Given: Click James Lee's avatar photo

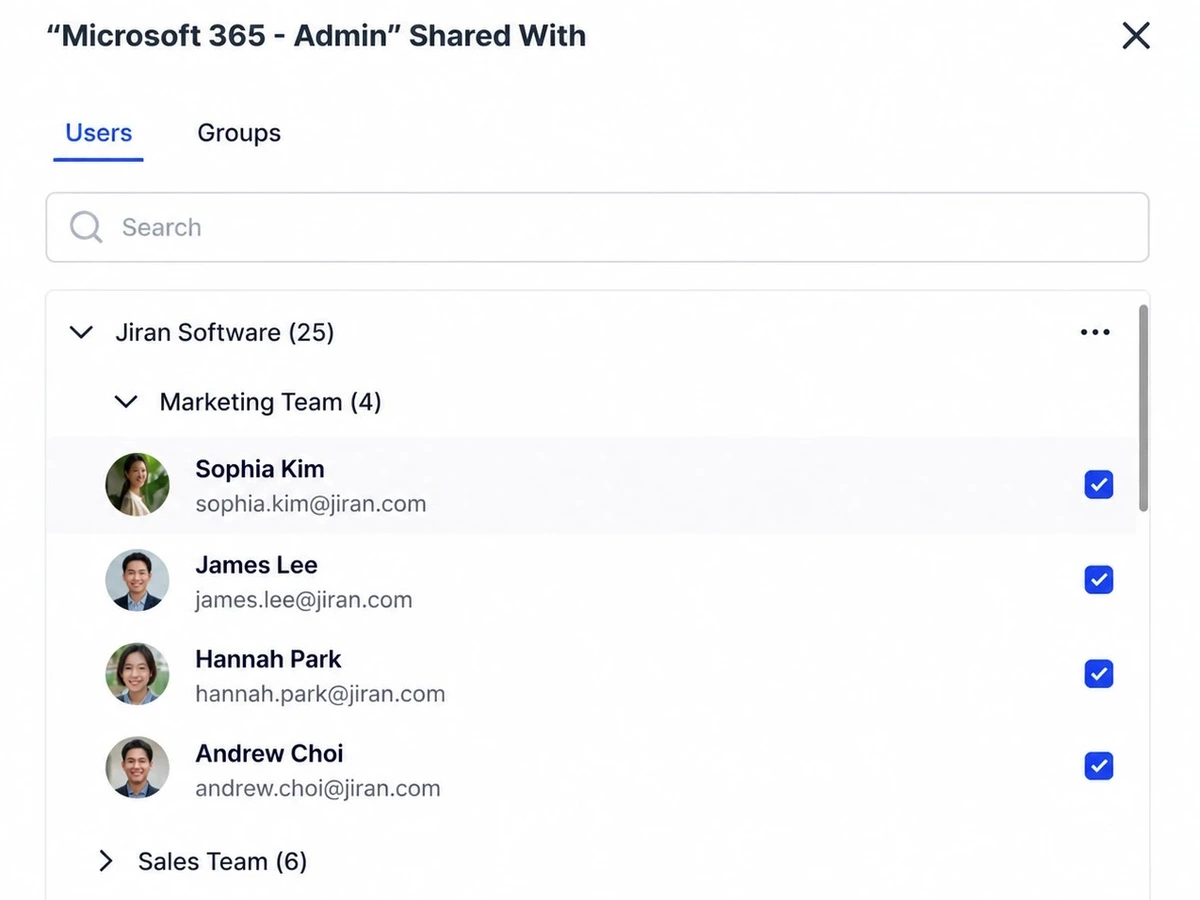Looking at the screenshot, I should [137, 580].
